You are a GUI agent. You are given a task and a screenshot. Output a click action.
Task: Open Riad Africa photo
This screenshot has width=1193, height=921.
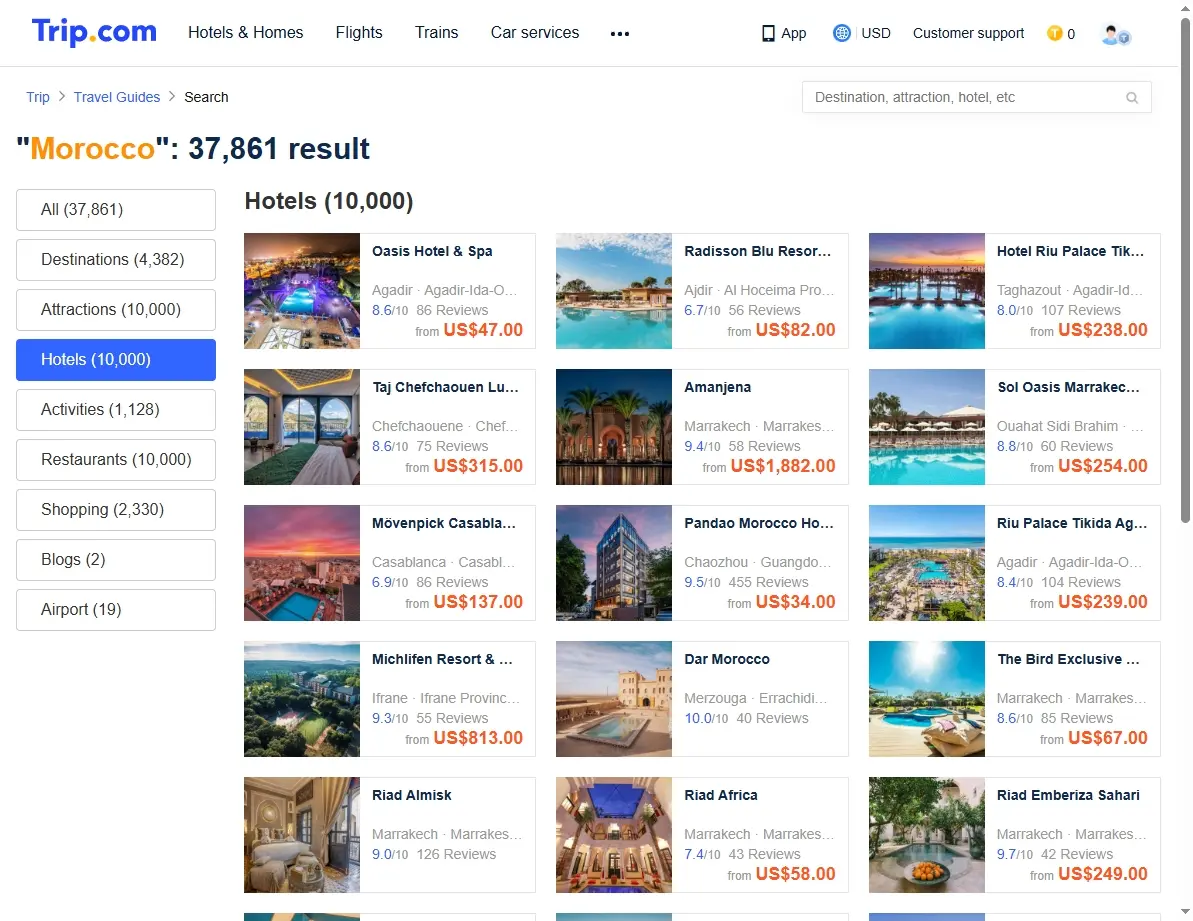[613, 835]
